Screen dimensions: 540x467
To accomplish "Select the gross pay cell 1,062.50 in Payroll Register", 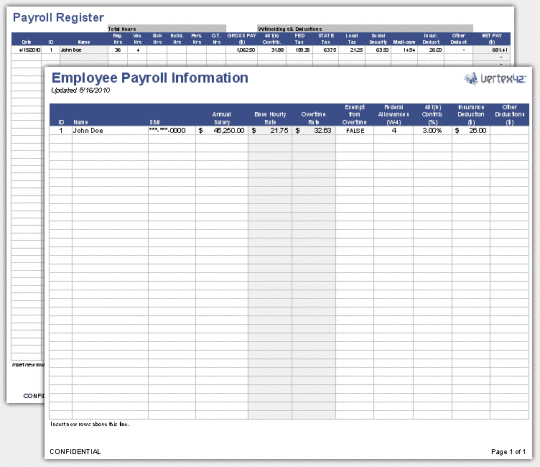I will coord(242,50).
